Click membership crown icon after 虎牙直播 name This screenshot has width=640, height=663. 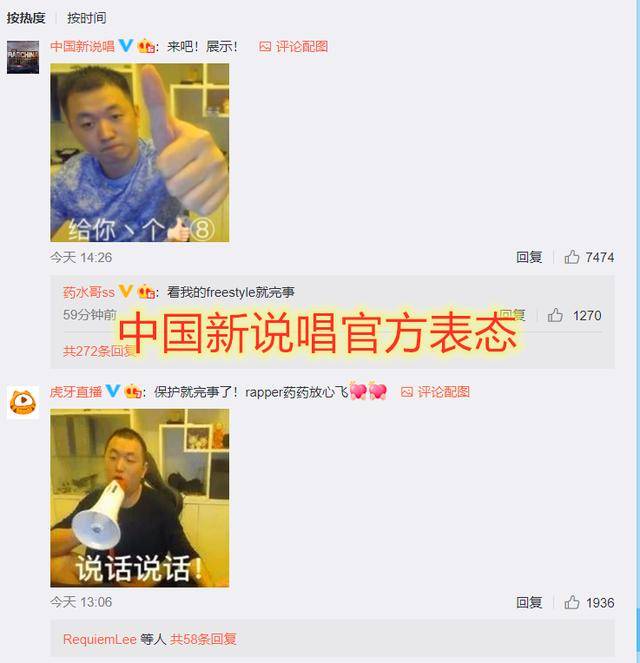click(133, 391)
